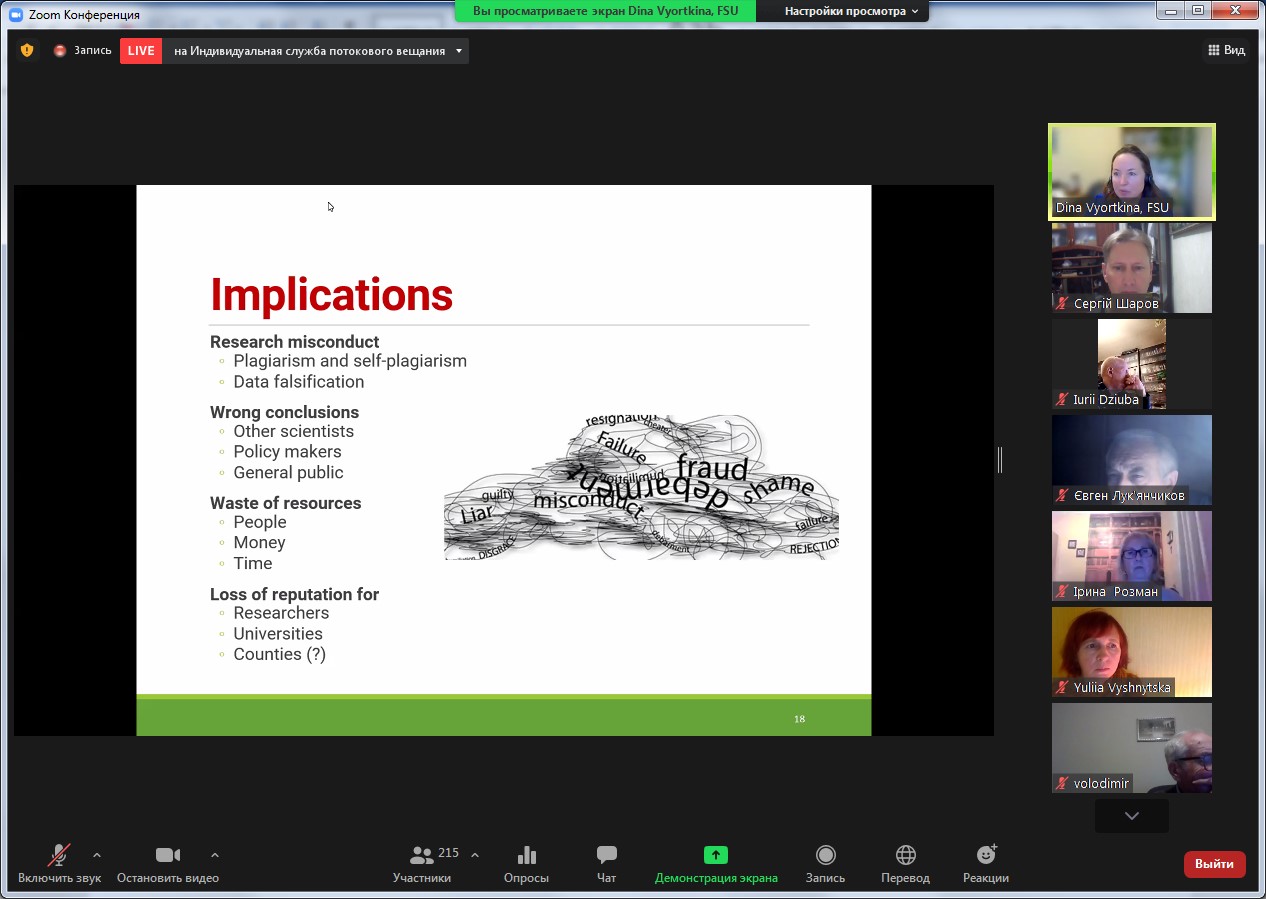Screen dimensions: 1266x899
Task: Unmute microphone with Включить звук
Action: click(59, 863)
